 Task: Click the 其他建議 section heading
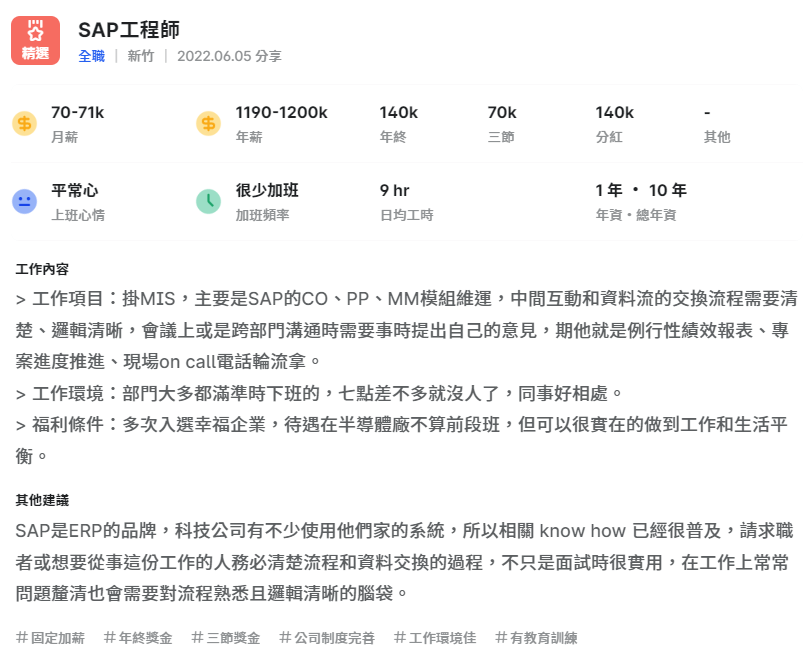42,500
